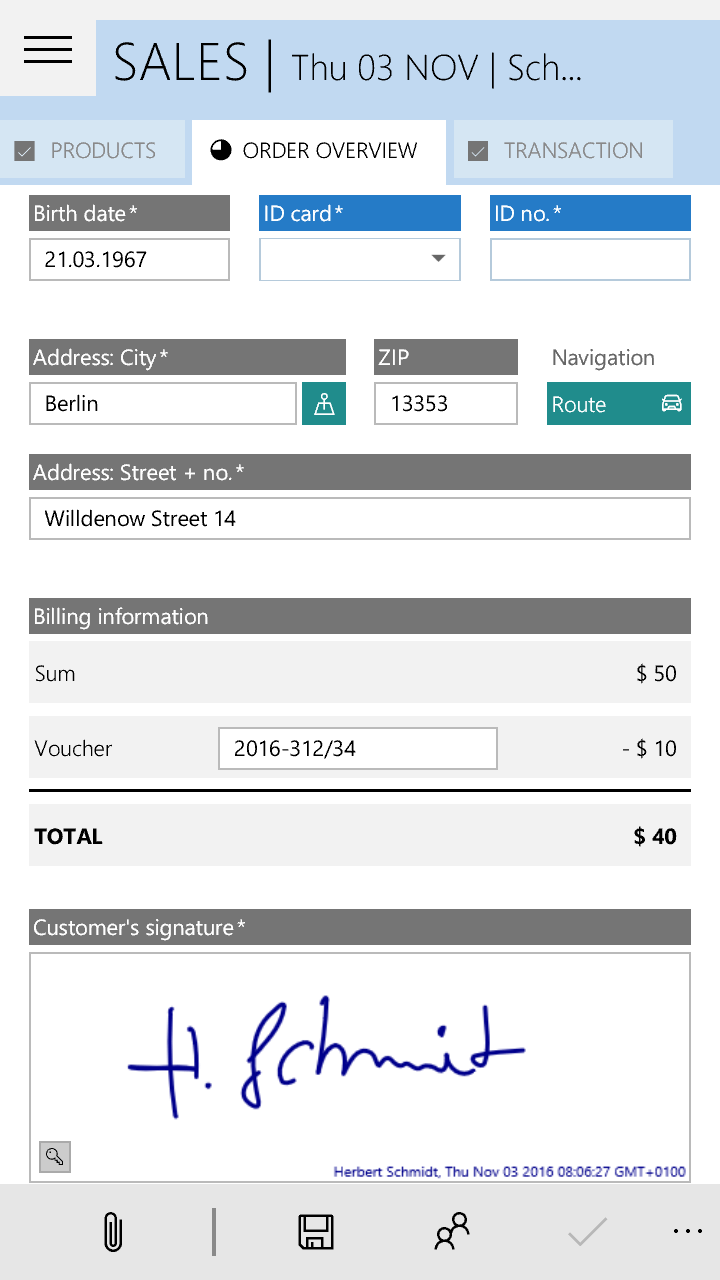Image resolution: width=720 pixels, height=1280 pixels.
Task: Open the contacts people icon
Action: 452,1232
